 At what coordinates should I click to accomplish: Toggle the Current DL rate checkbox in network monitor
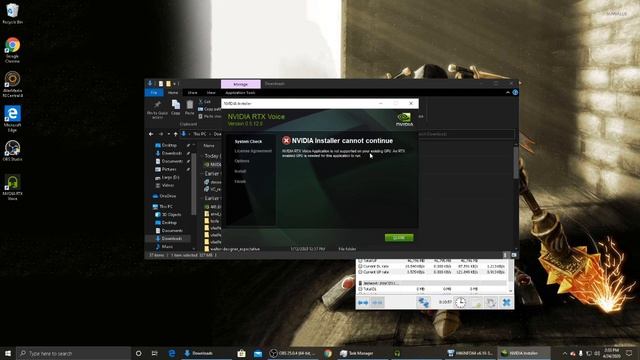point(360,266)
